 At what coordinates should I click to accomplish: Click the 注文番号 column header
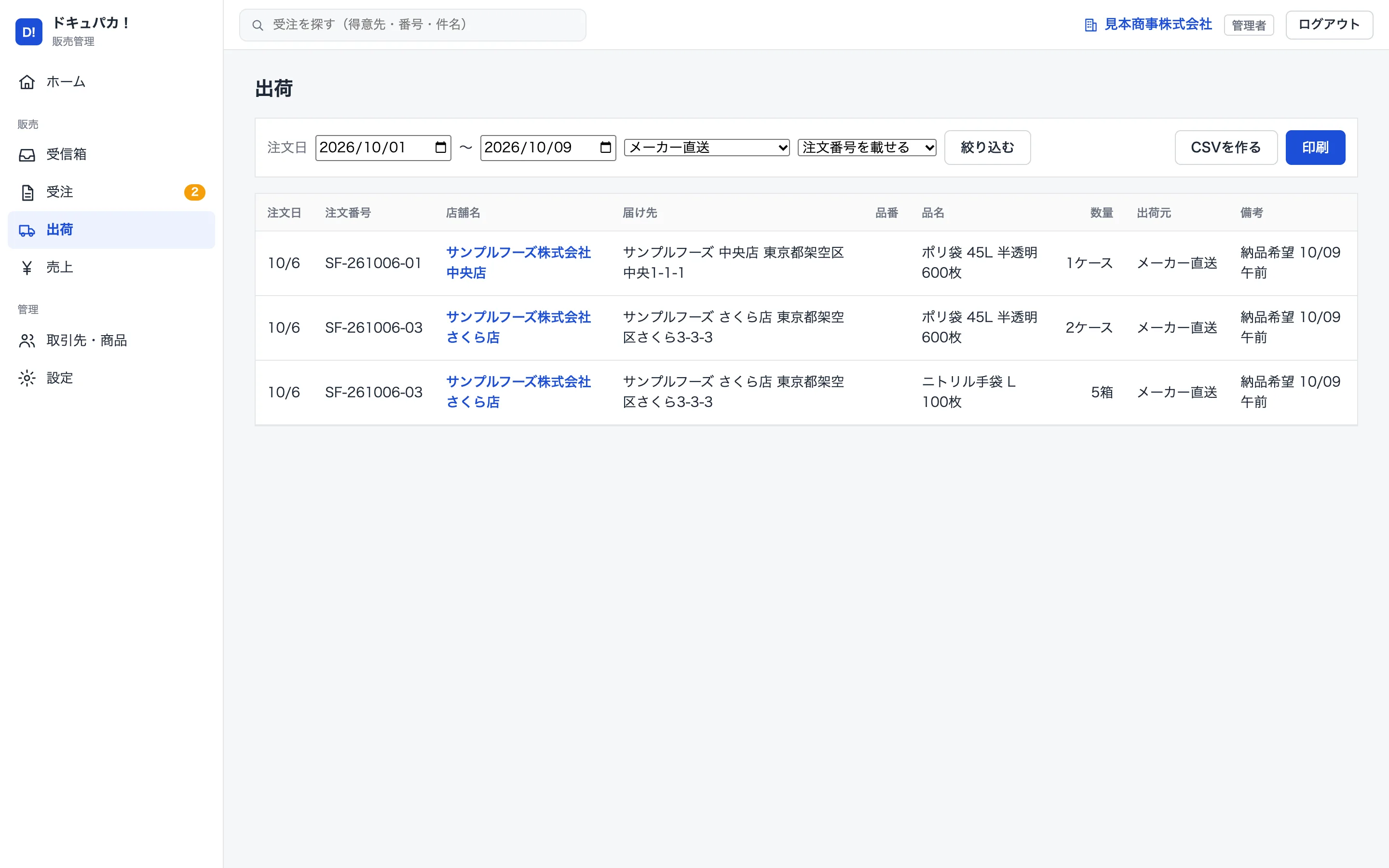[348, 213]
